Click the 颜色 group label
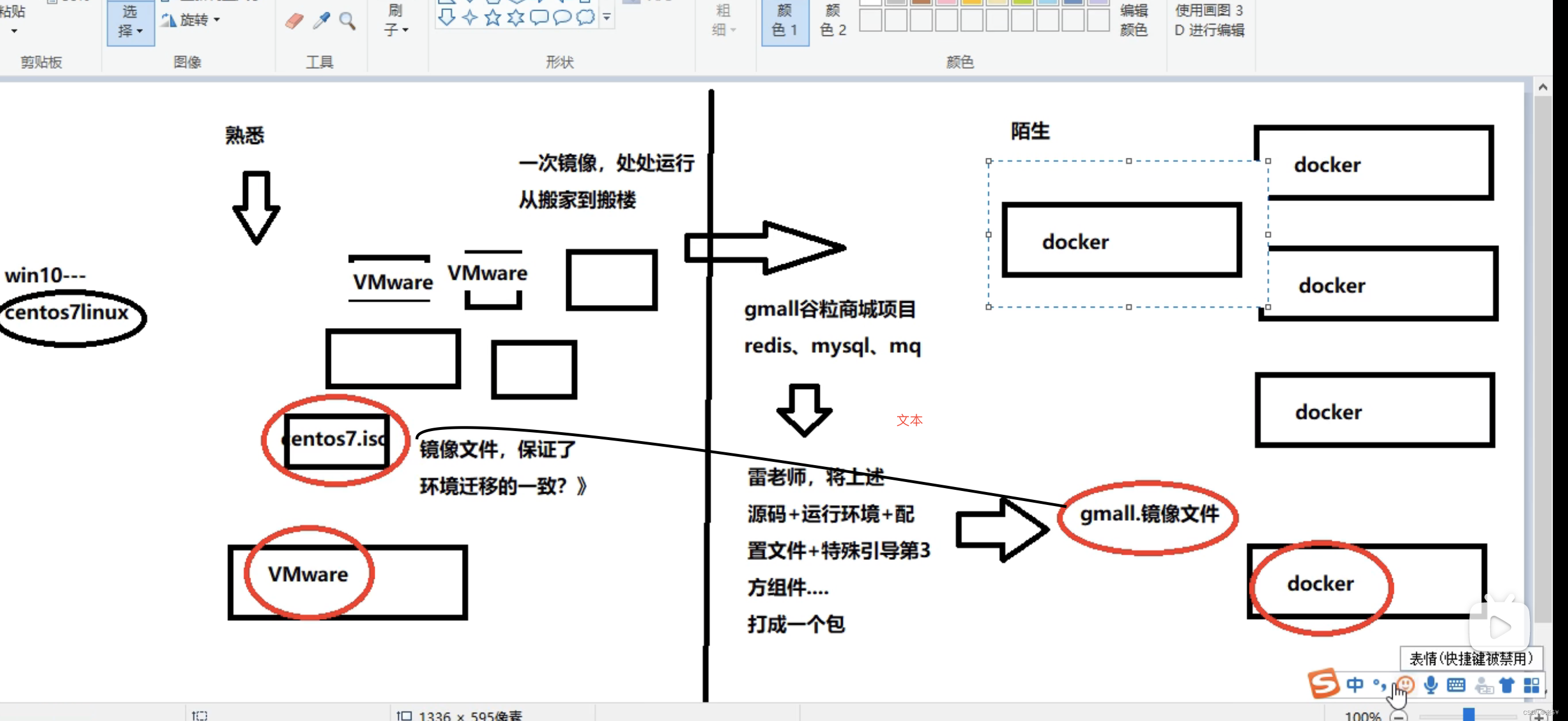The width and height of the screenshot is (1568, 721). pyautogui.click(x=960, y=62)
